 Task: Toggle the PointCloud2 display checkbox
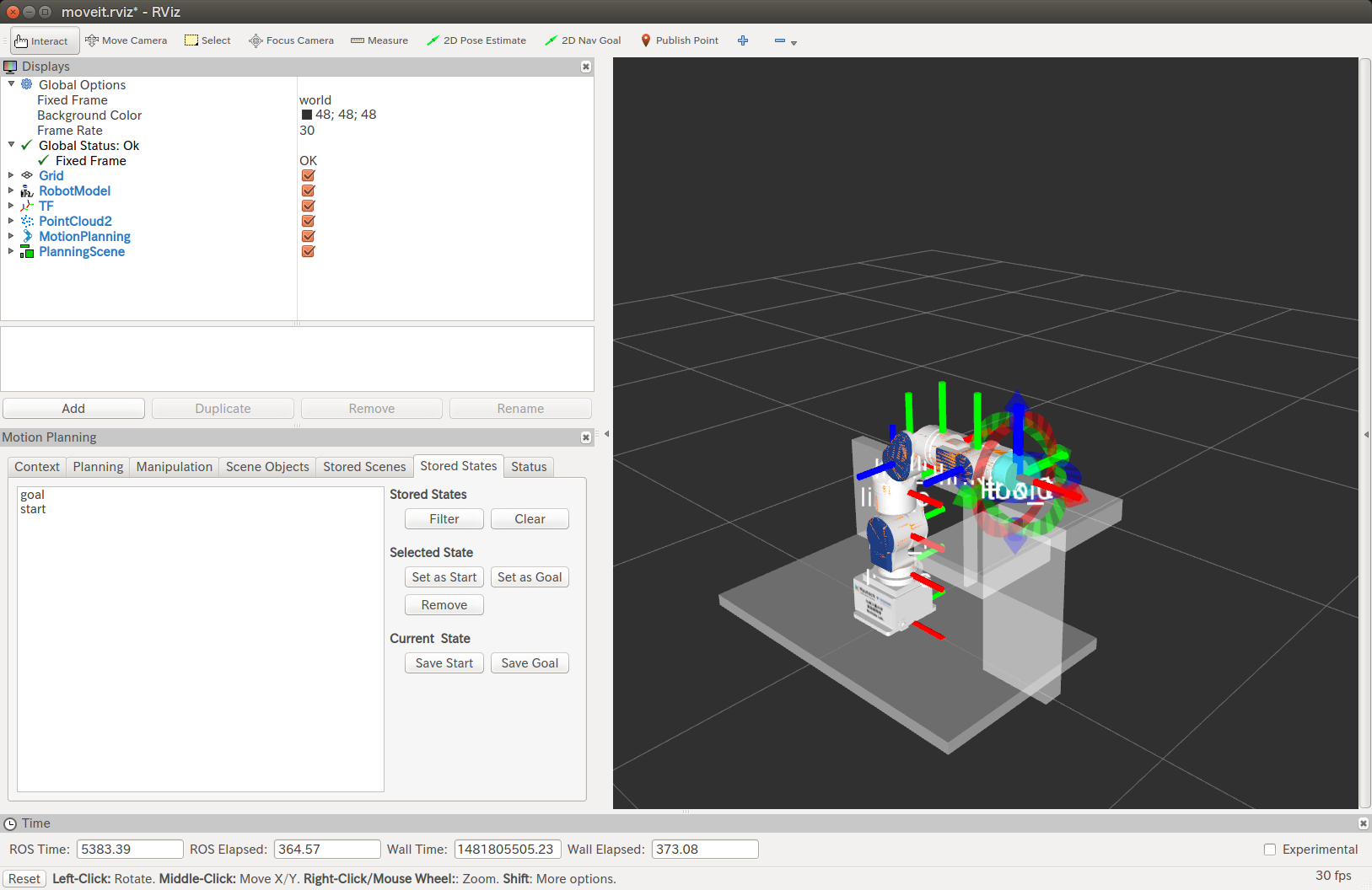point(308,221)
